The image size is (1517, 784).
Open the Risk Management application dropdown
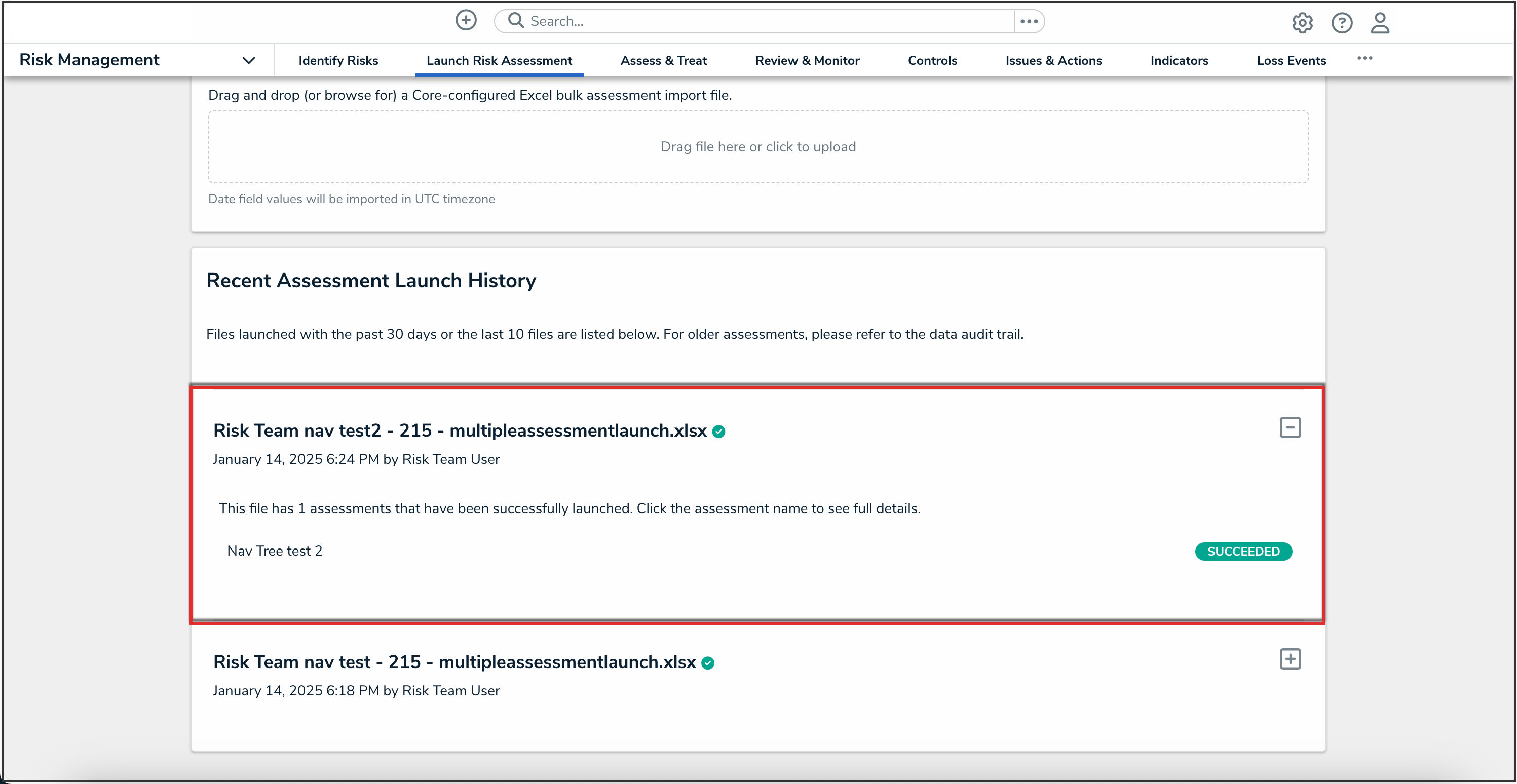248,60
